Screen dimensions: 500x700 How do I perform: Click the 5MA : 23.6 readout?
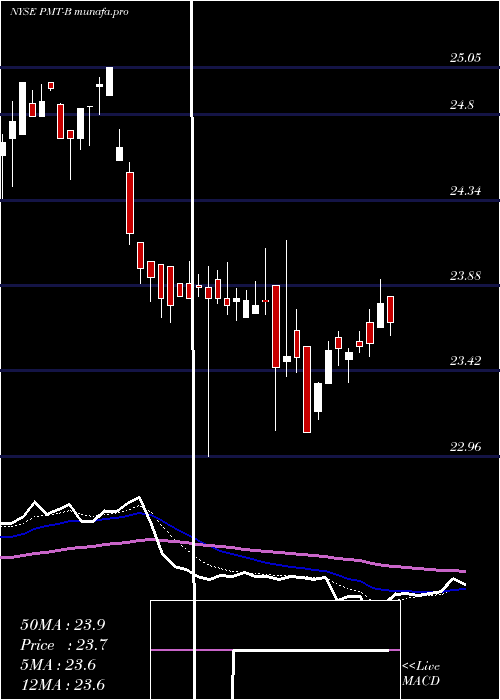coord(58,665)
